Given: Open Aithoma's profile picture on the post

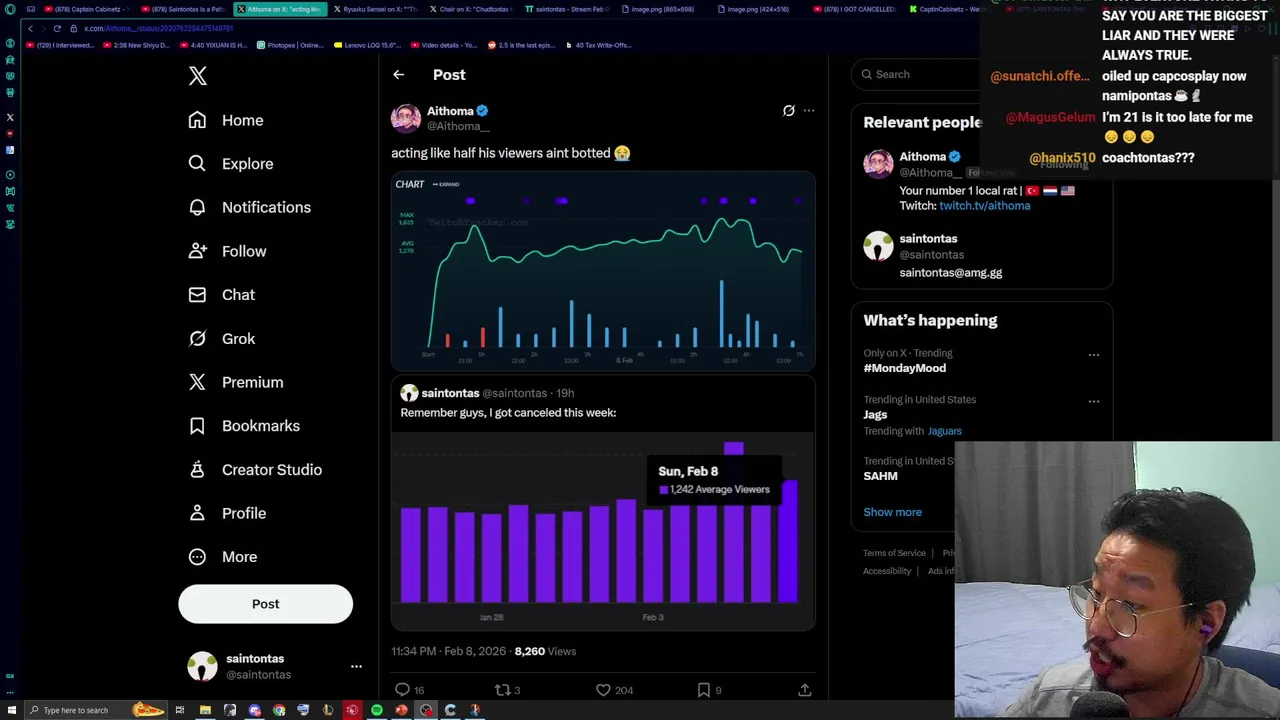Looking at the screenshot, I should 406,118.
